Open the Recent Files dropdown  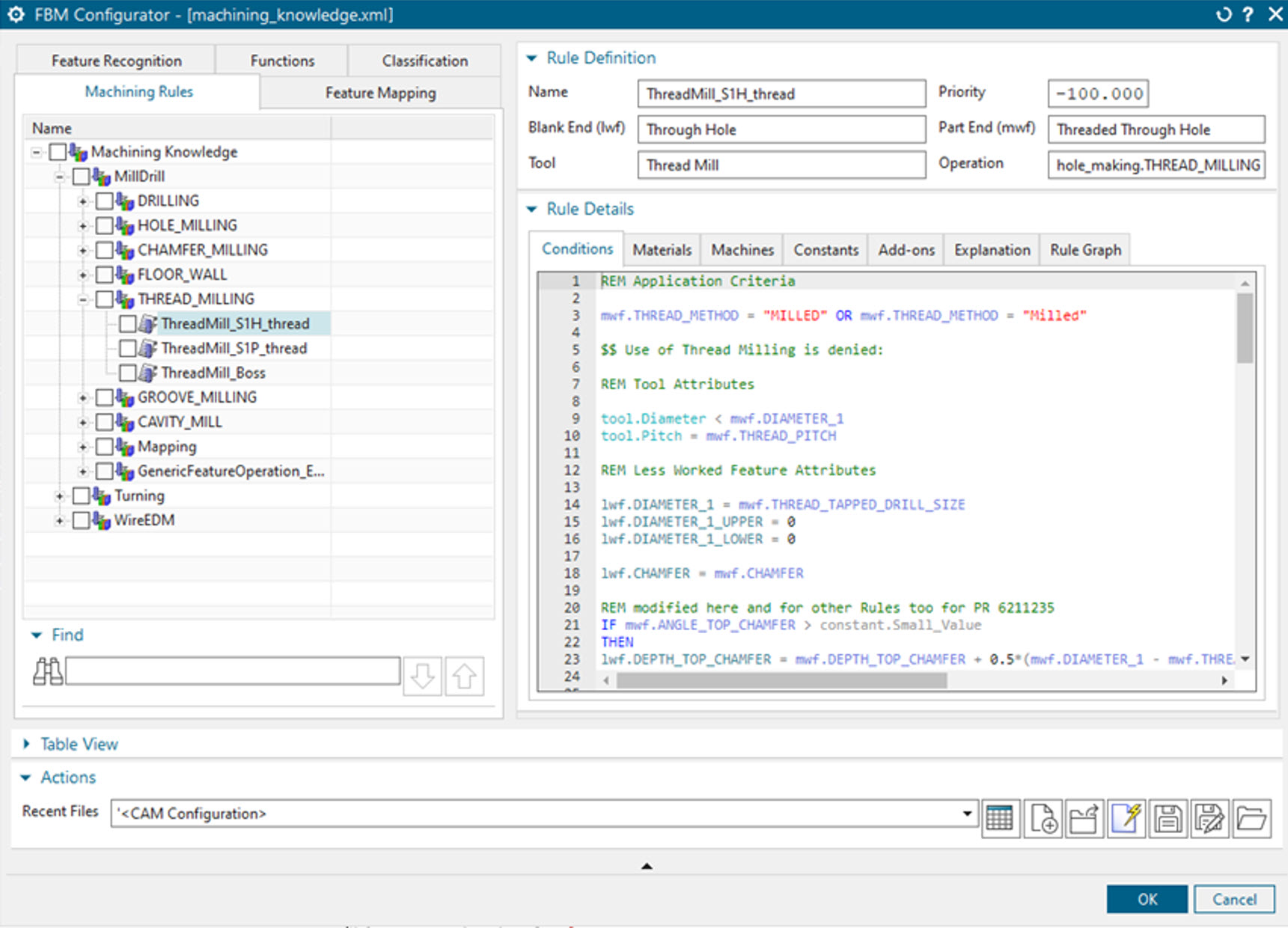[967, 813]
